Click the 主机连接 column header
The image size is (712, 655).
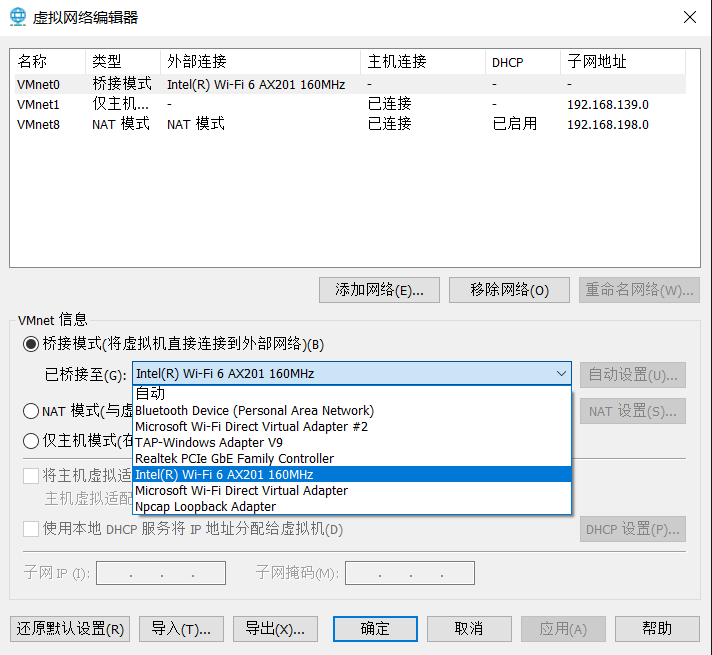423,61
